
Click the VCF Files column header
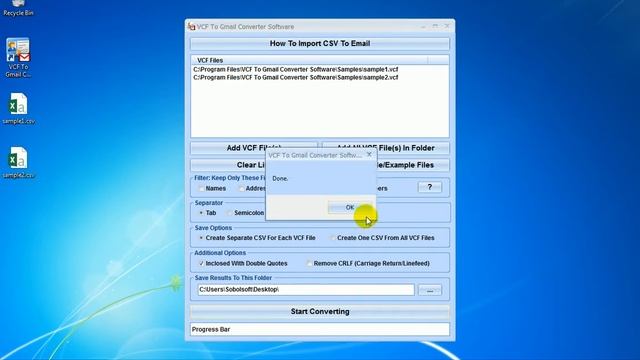click(x=310, y=60)
